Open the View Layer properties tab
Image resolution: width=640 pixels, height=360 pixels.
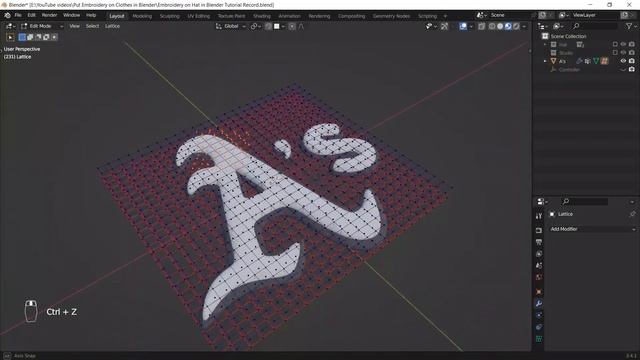point(539,254)
